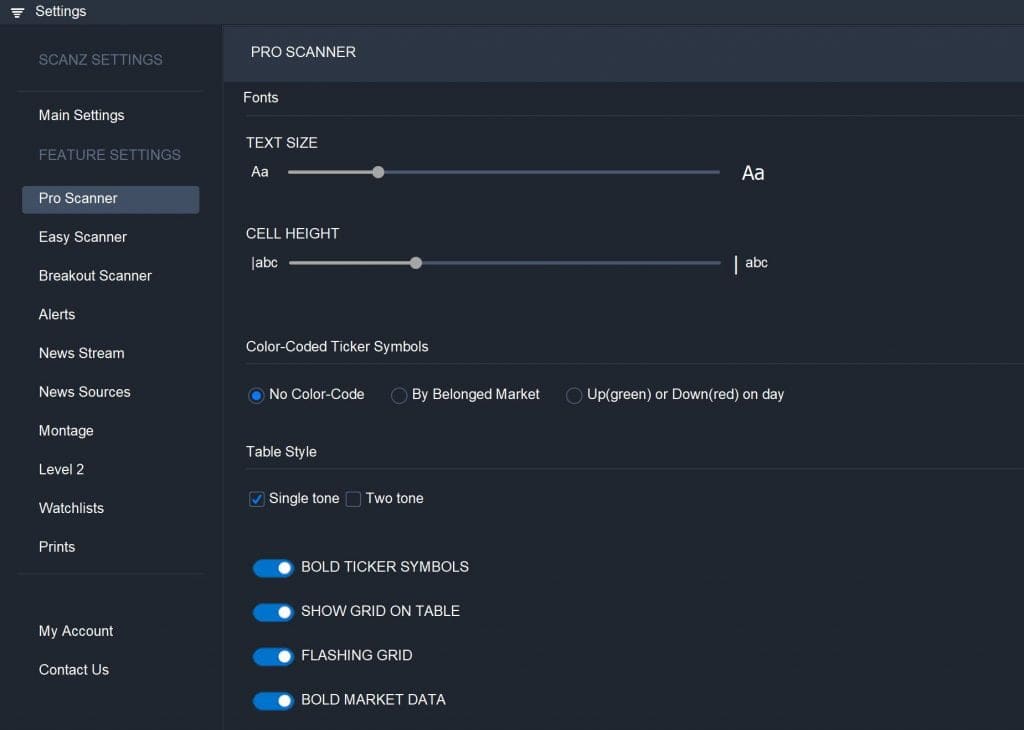
Task: Turn off Show Grid On Table
Action: click(272, 612)
